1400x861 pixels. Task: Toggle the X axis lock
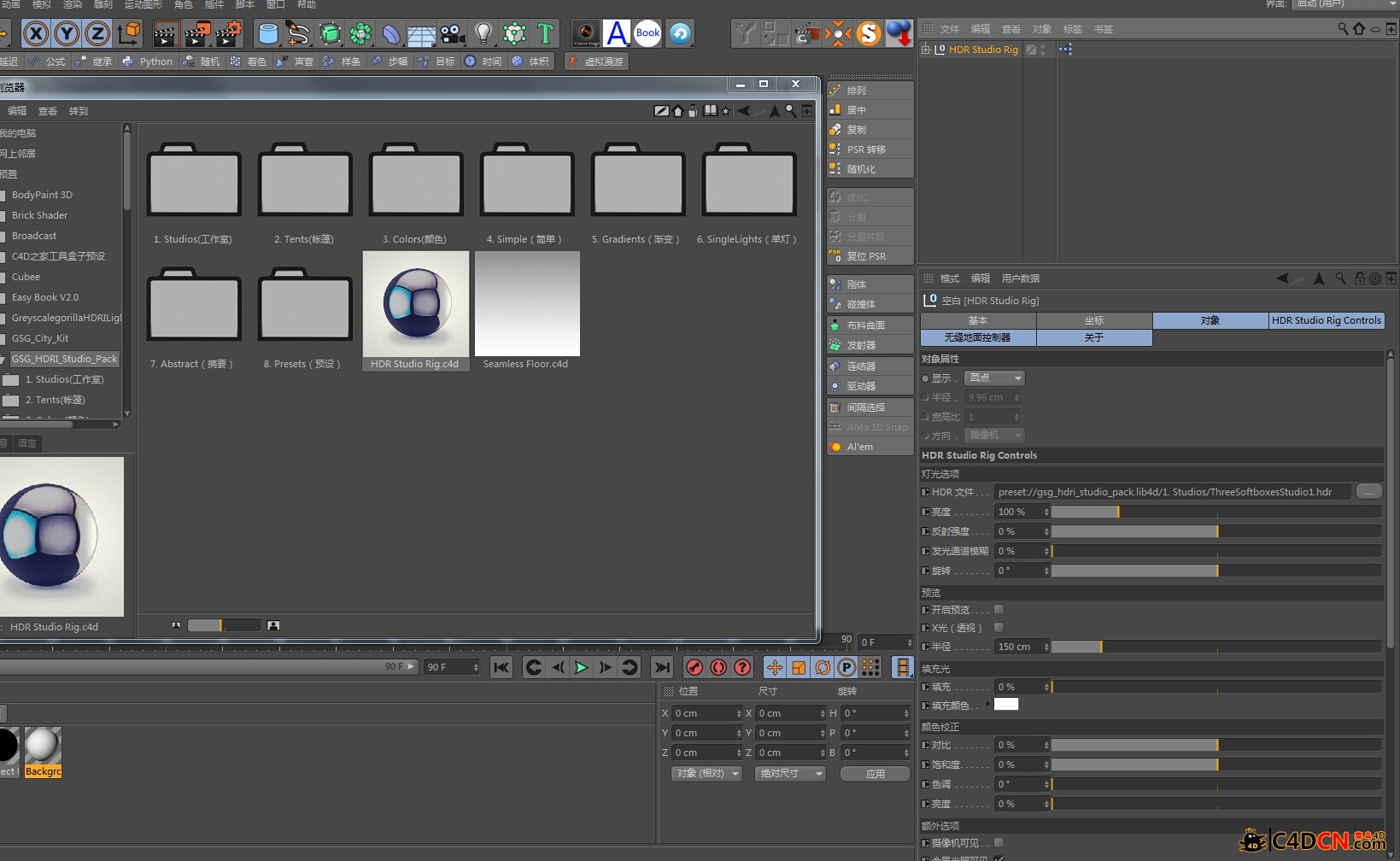click(36, 34)
